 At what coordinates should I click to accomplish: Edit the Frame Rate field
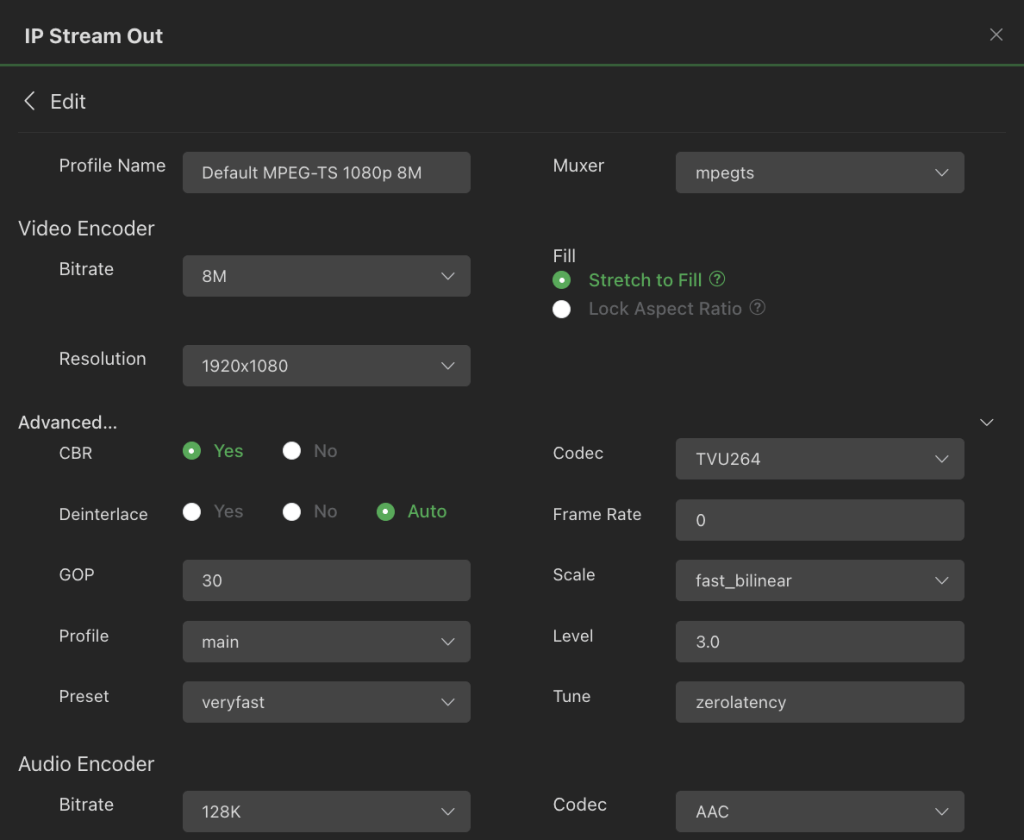[x=820, y=520]
